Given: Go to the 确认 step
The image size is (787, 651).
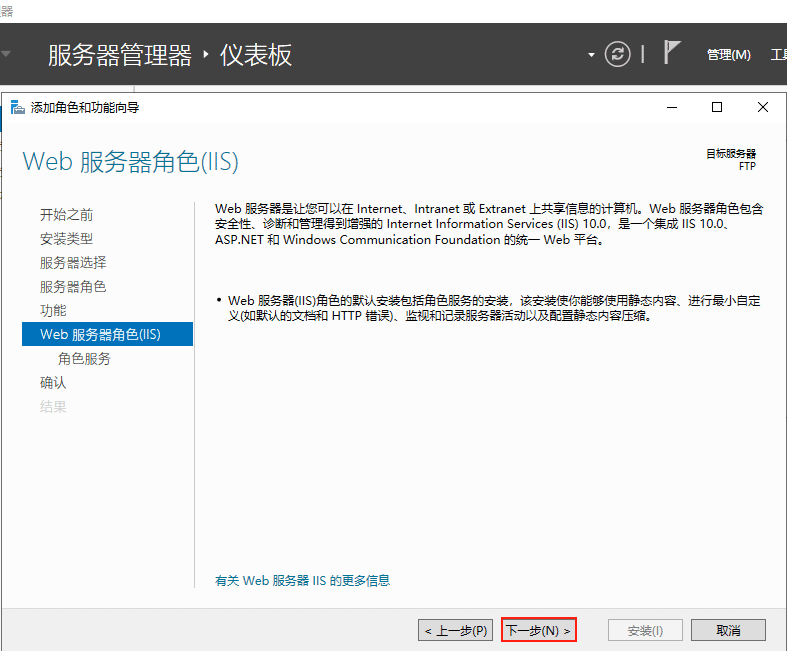Looking at the screenshot, I should (x=53, y=382).
